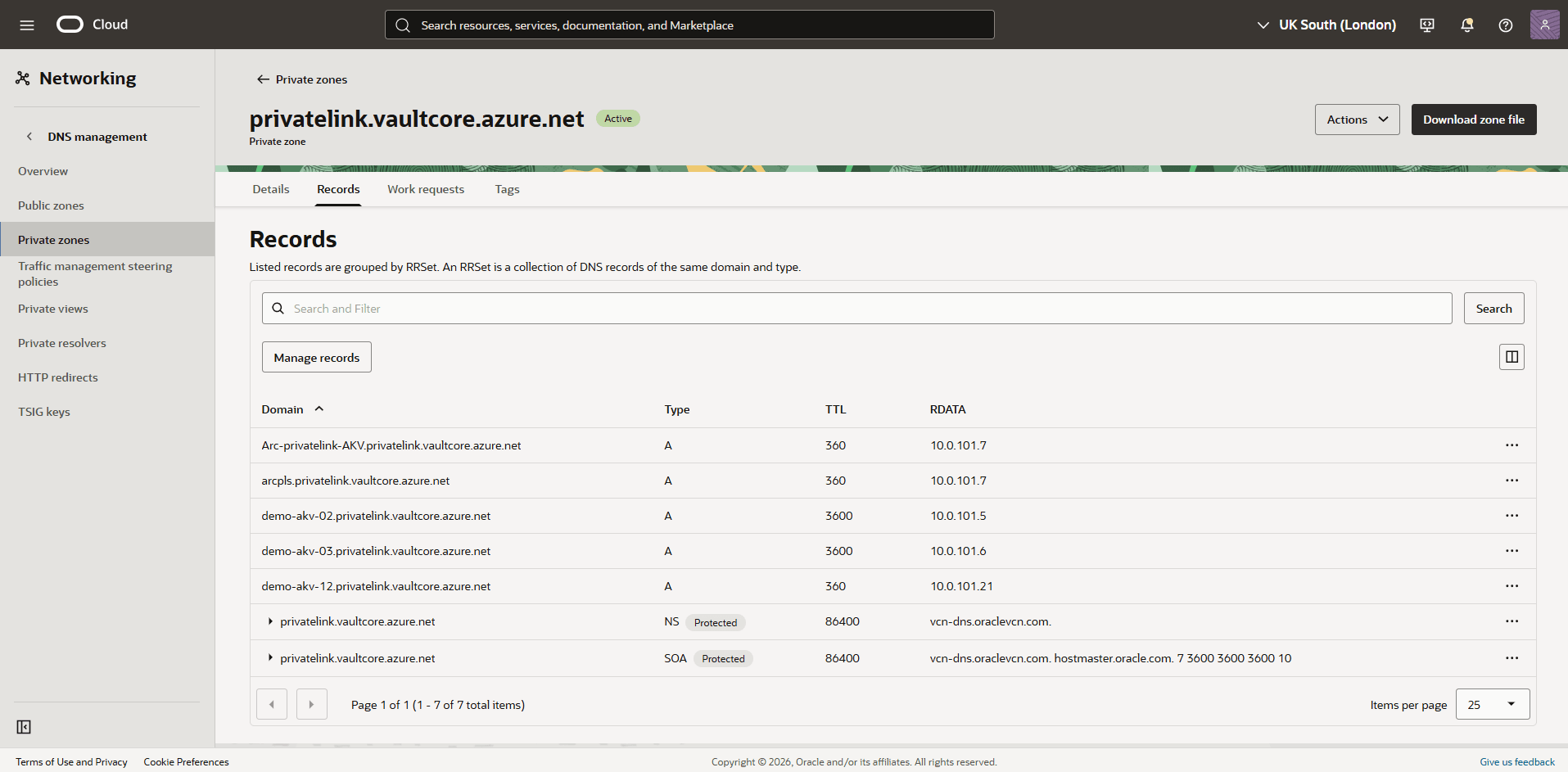Open the navigation hamburger menu
Viewport: 1568px width, 772px height.
26,25
